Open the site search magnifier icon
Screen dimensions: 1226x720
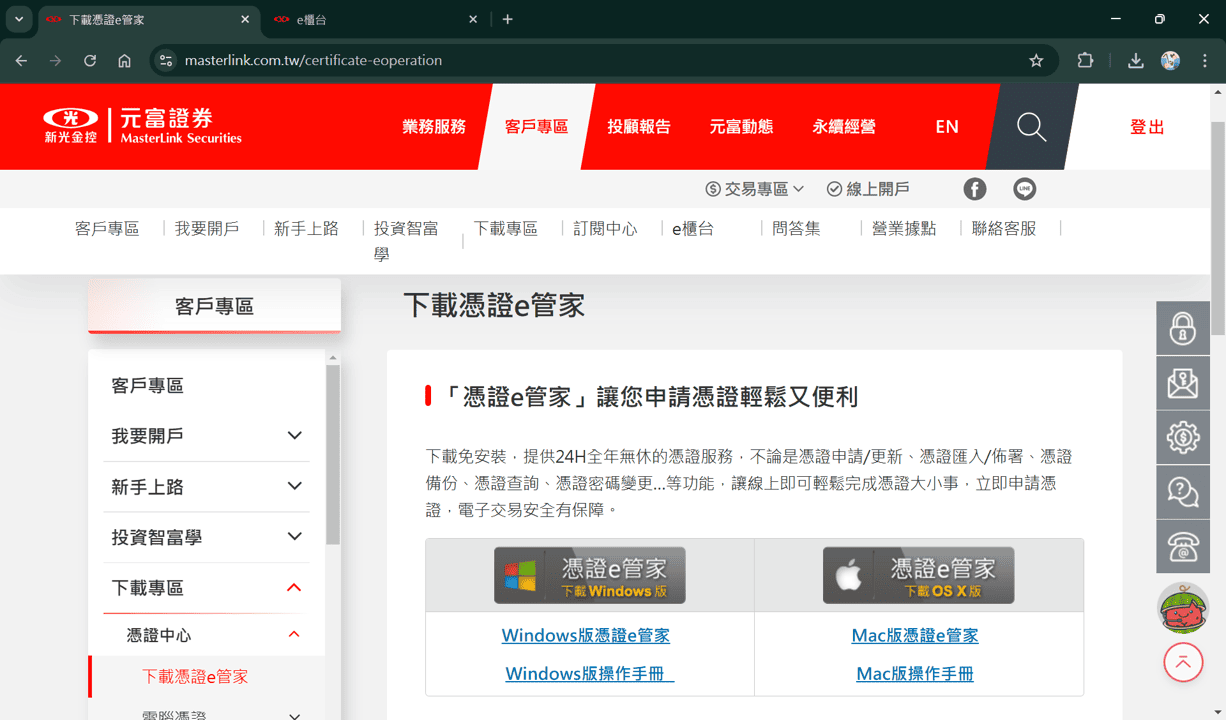pos(1032,127)
